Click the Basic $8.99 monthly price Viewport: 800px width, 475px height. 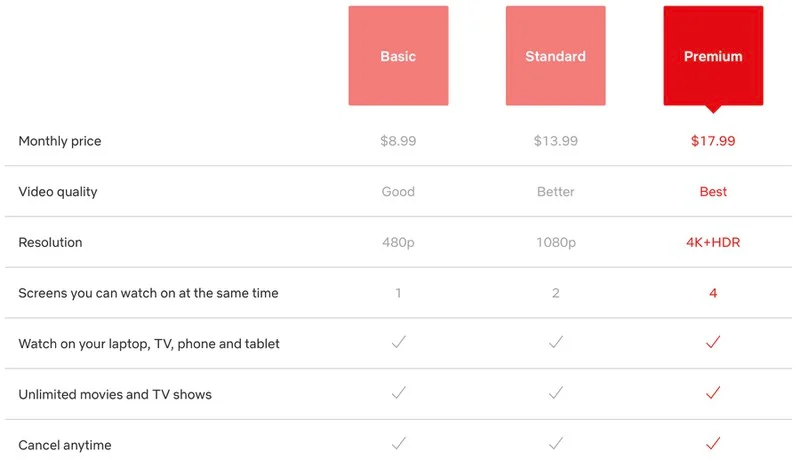[x=398, y=141]
